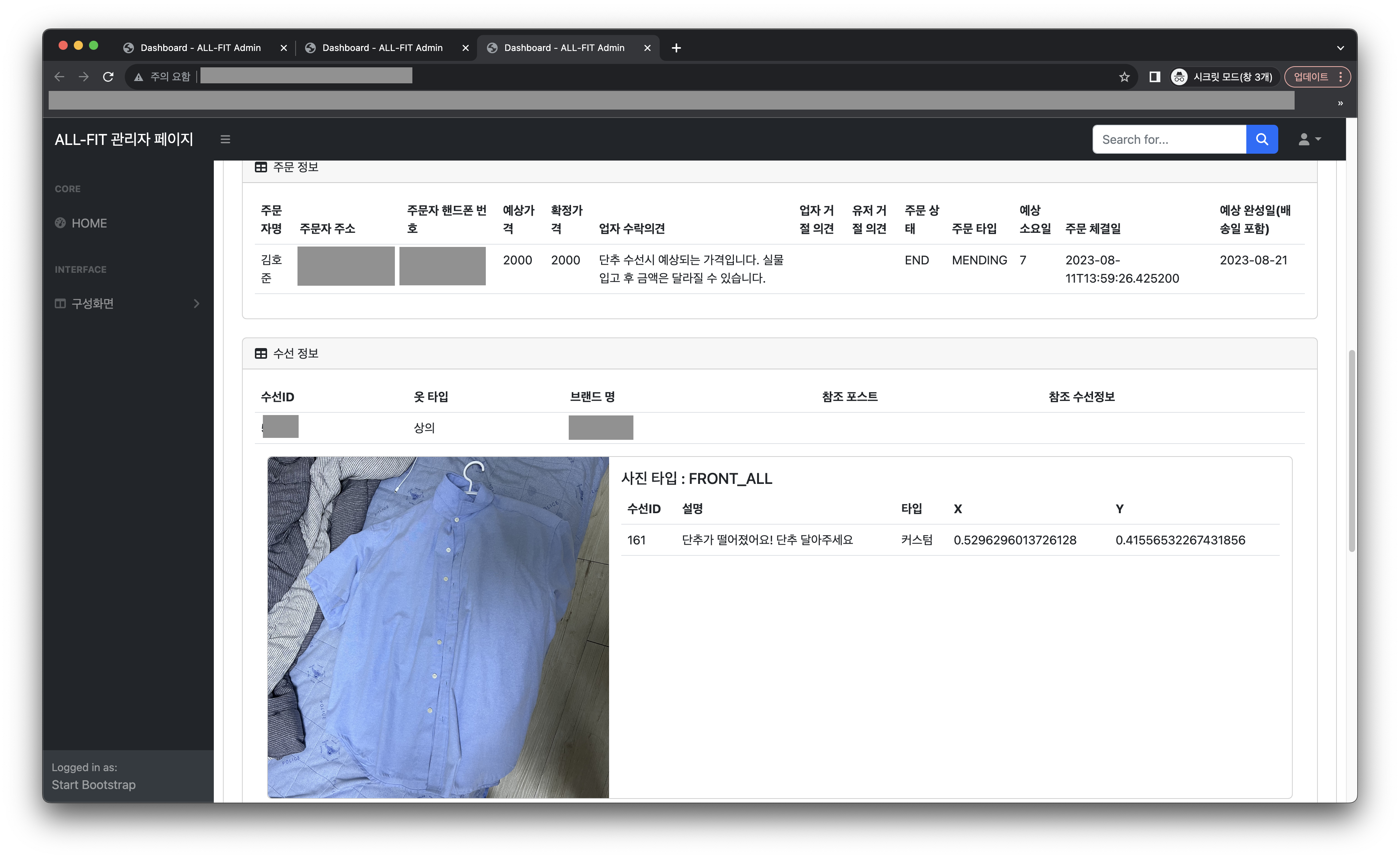Image resolution: width=1400 pixels, height=859 pixels.
Task: Click the blue shirt photo thumbnail
Action: coord(438,627)
